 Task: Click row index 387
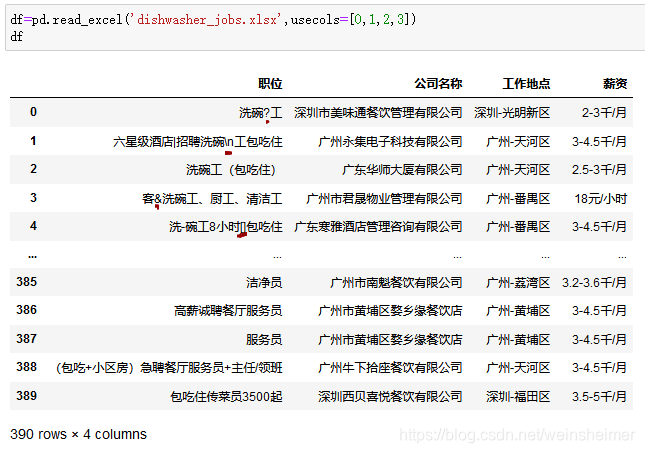pyautogui.click(x=27, y=339)
